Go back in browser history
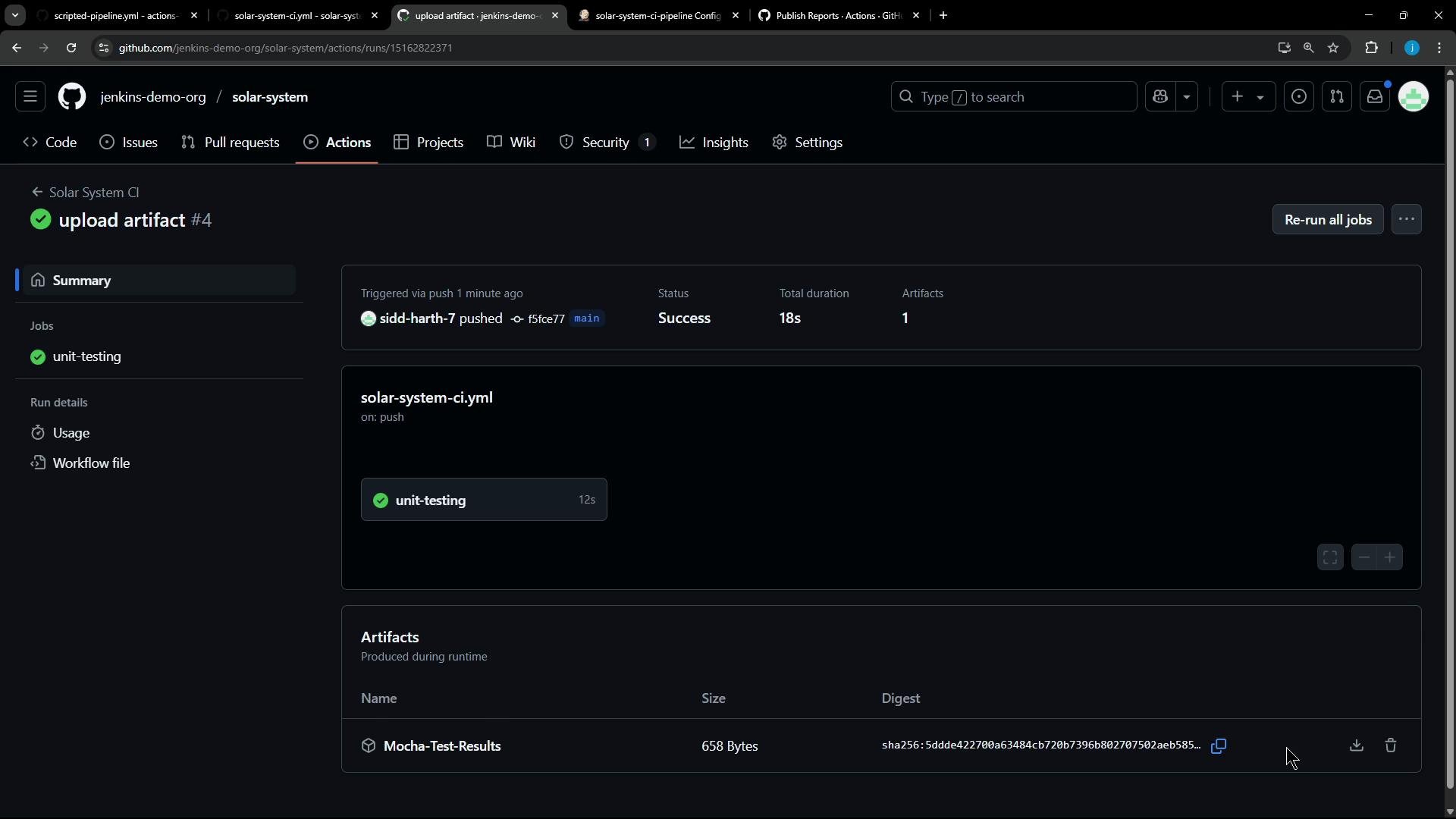Image resolution: width=1456 pixels, height=819 pixels. point(17,48)
